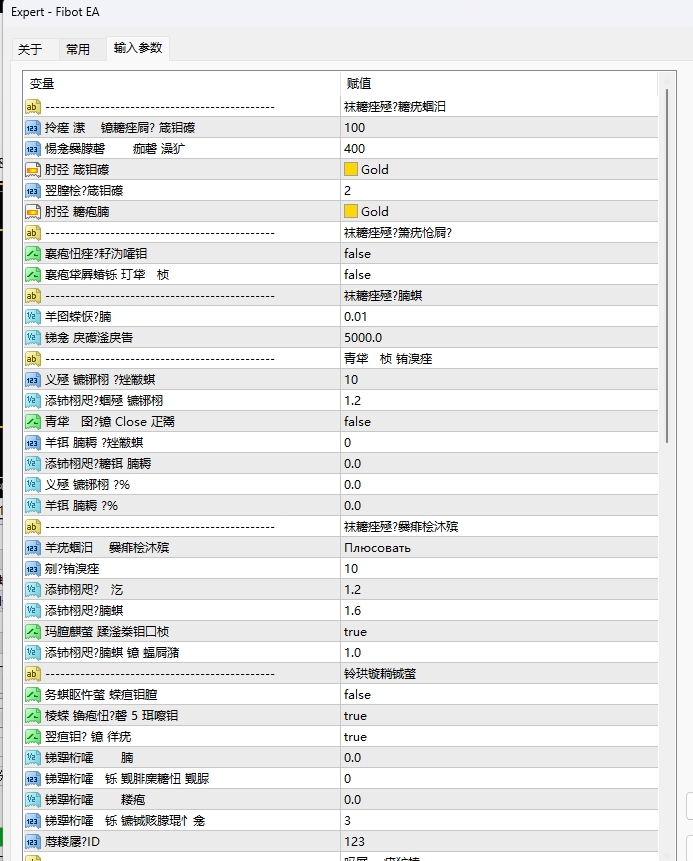The width and height of the screenshot is (693, 861).
Task: Open the true value in the row containing '5'
Action: tap(499, 716)
